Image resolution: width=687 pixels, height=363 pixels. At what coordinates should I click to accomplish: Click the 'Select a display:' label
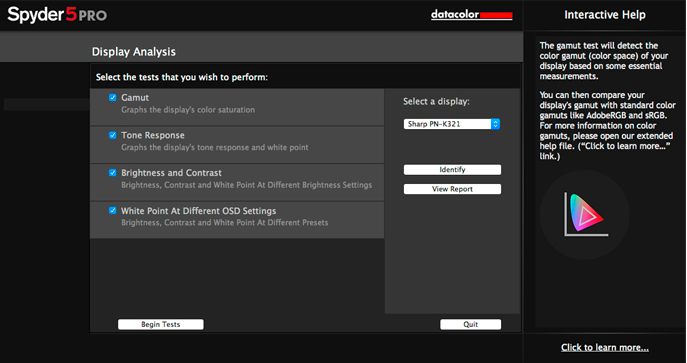[x=436, y=102]
